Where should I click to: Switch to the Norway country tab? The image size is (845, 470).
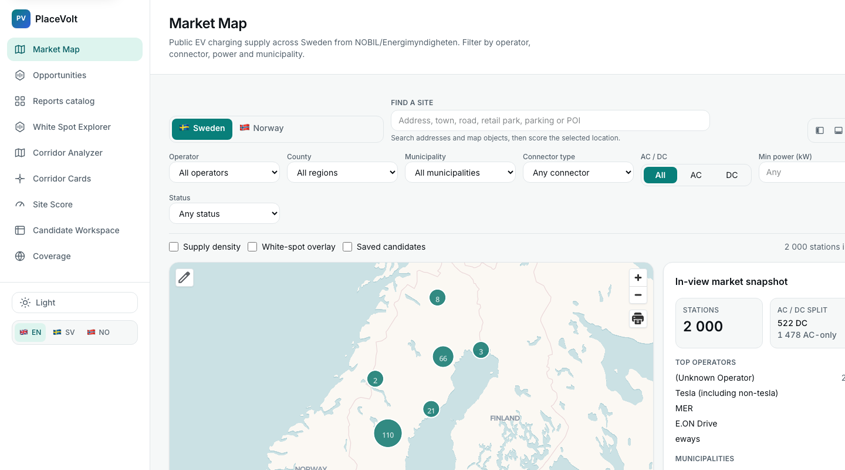tap(262, 128)
